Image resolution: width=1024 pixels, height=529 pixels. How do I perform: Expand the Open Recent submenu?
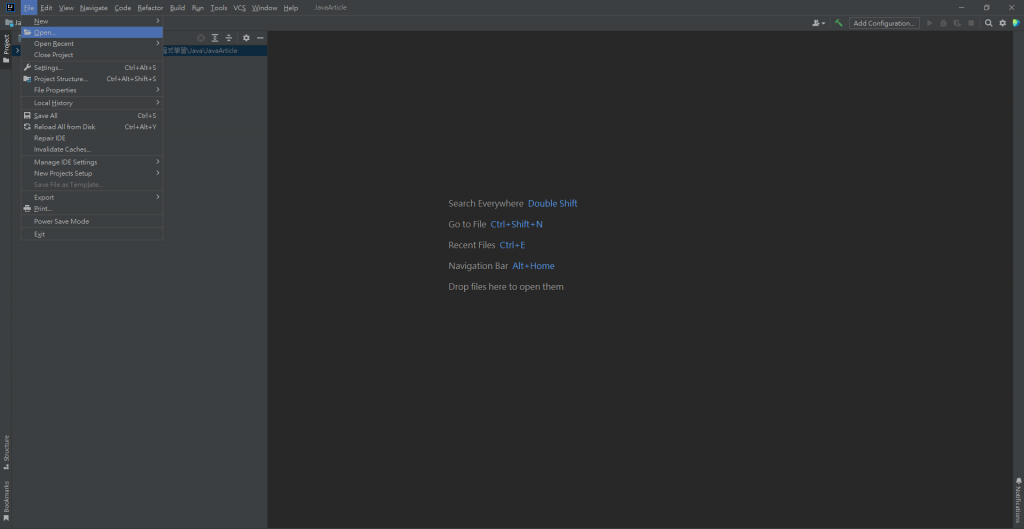pyautogui.click(x=92, y=43)
